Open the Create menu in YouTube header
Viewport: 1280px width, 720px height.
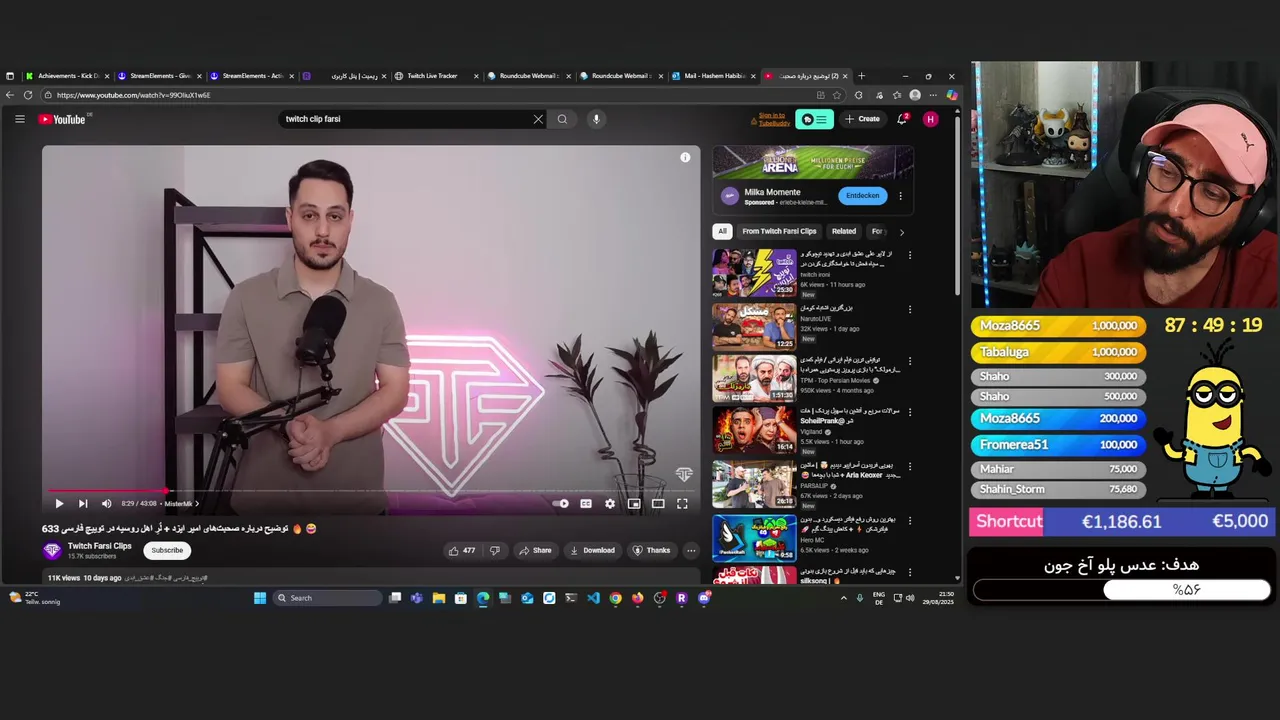tap(862, 119)
